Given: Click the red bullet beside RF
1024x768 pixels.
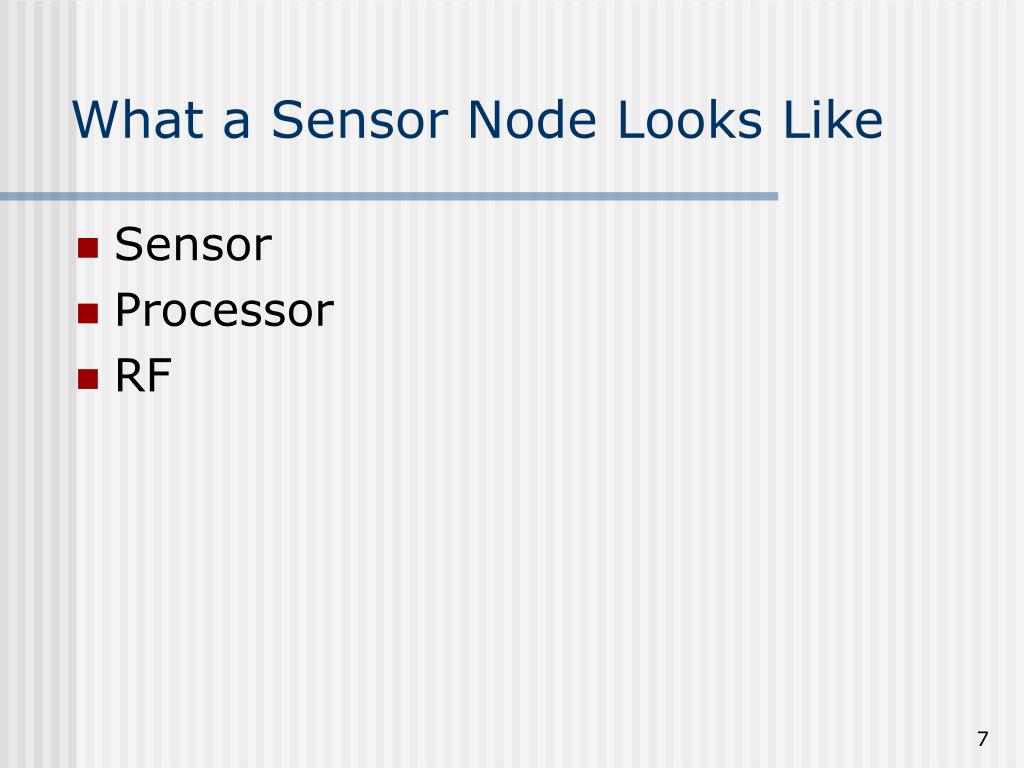Looking at the screenshot, I should coord(88,379).
